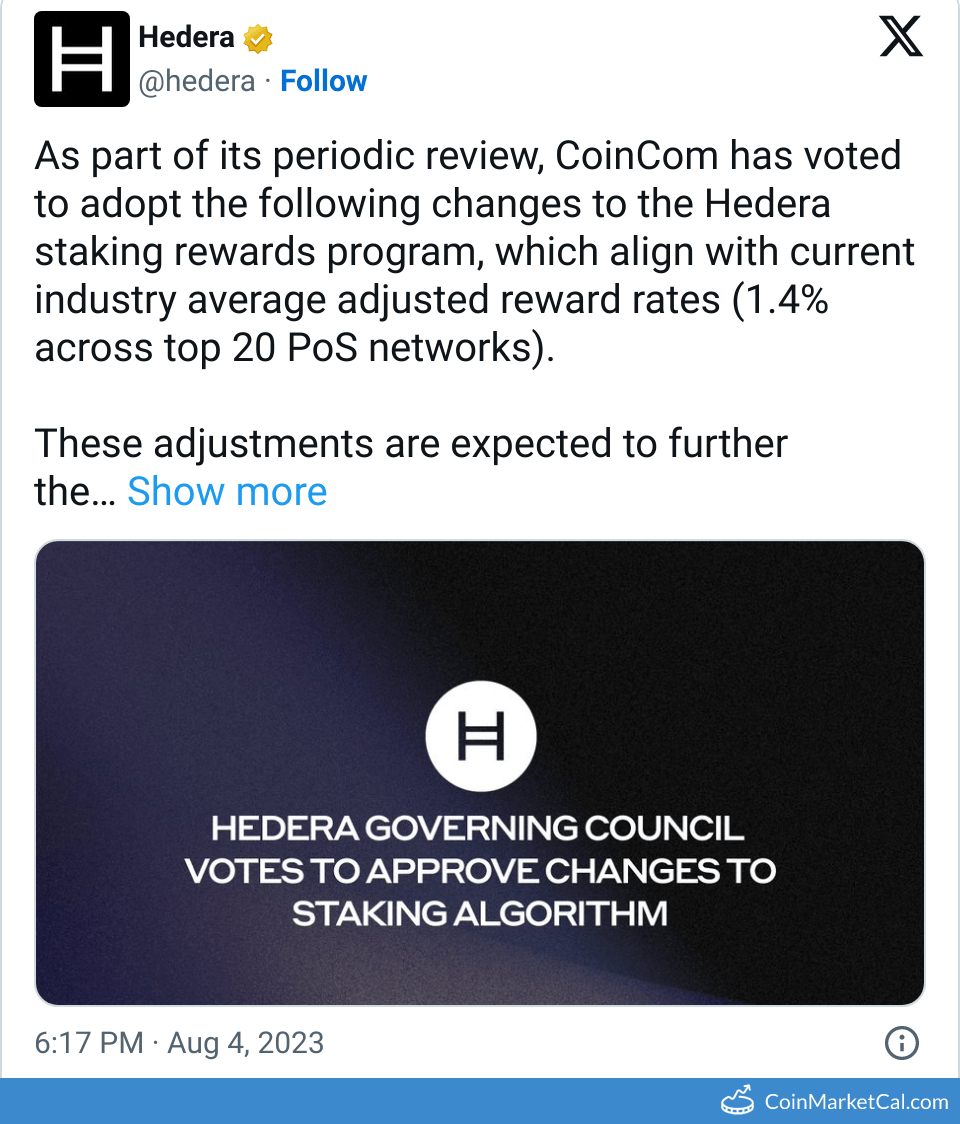Expand tweet with Show more
Image resolution: width=960 pixels, height=1124 pixels.
coord(227,491)
